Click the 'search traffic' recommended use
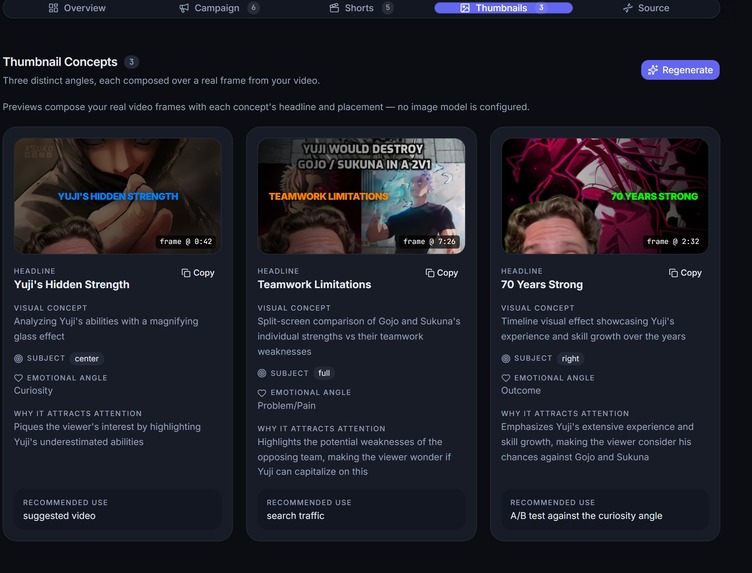Viewport: 752px width, 573px height. [x=295, y=516]
